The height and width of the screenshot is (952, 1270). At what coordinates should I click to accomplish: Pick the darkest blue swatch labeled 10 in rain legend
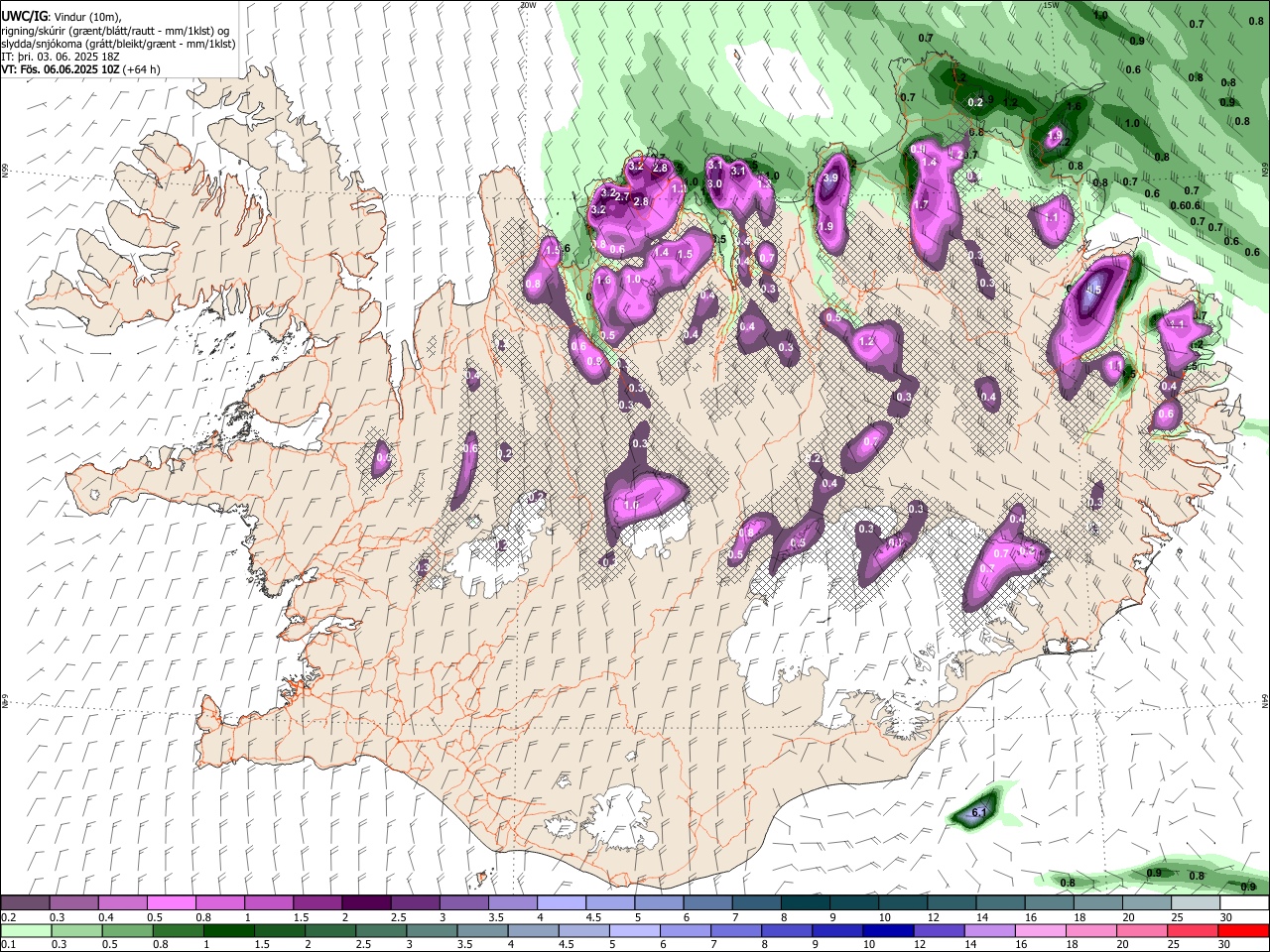tap(887, 931)
